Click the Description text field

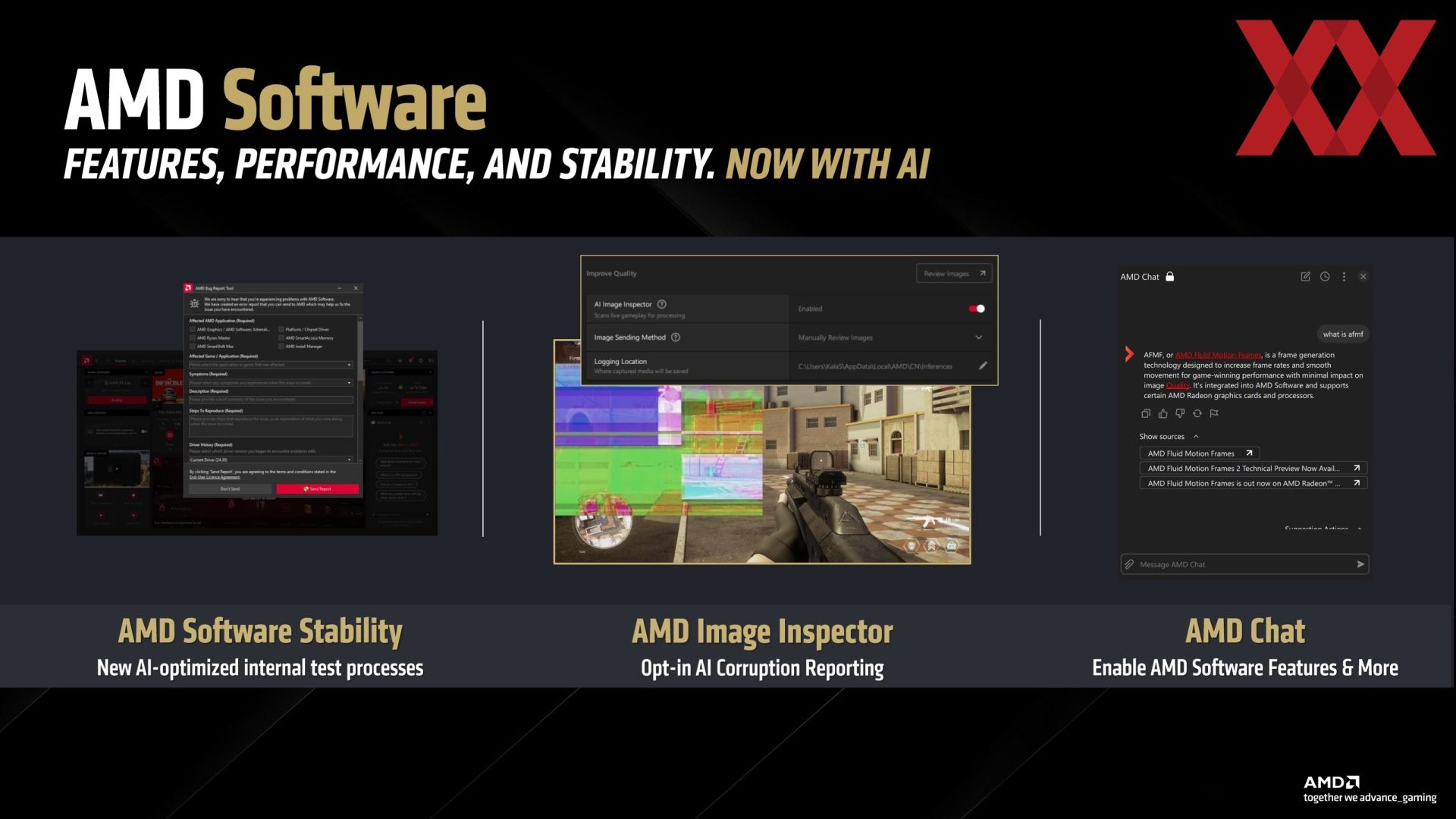(271, 400)
